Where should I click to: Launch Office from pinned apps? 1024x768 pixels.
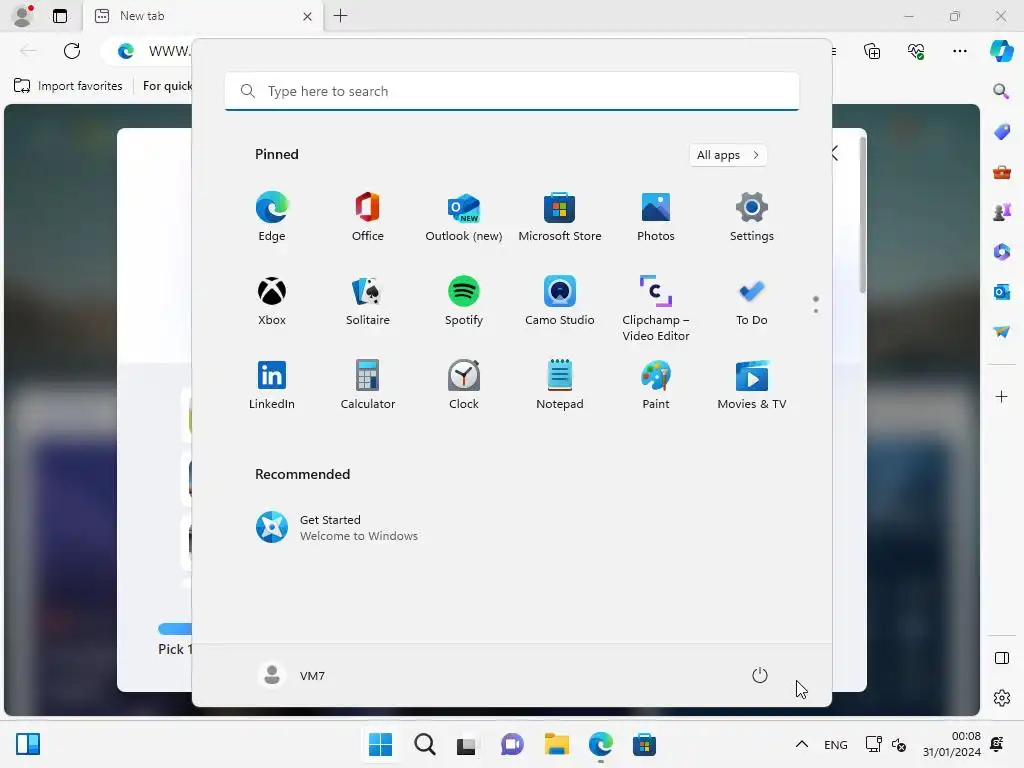(368, 217)
